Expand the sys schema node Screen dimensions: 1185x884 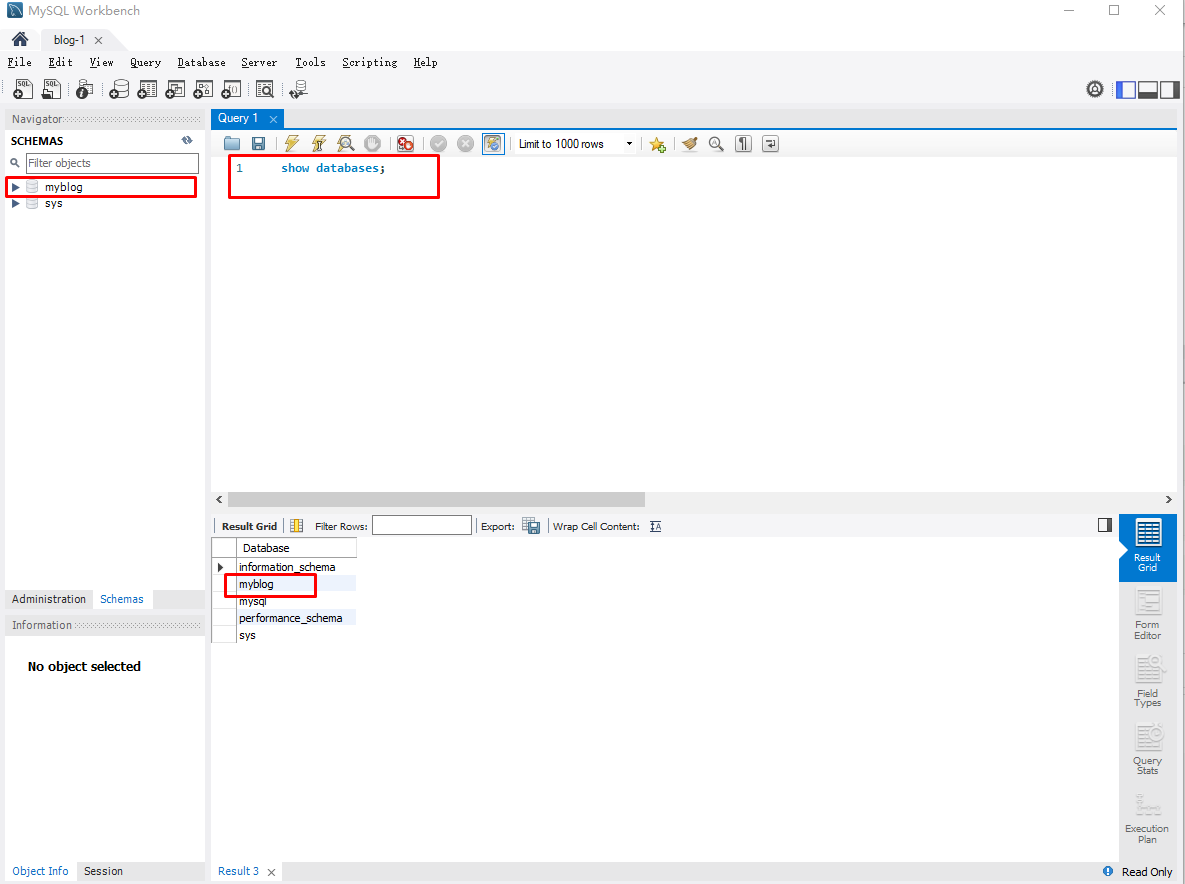click(15, 203)
